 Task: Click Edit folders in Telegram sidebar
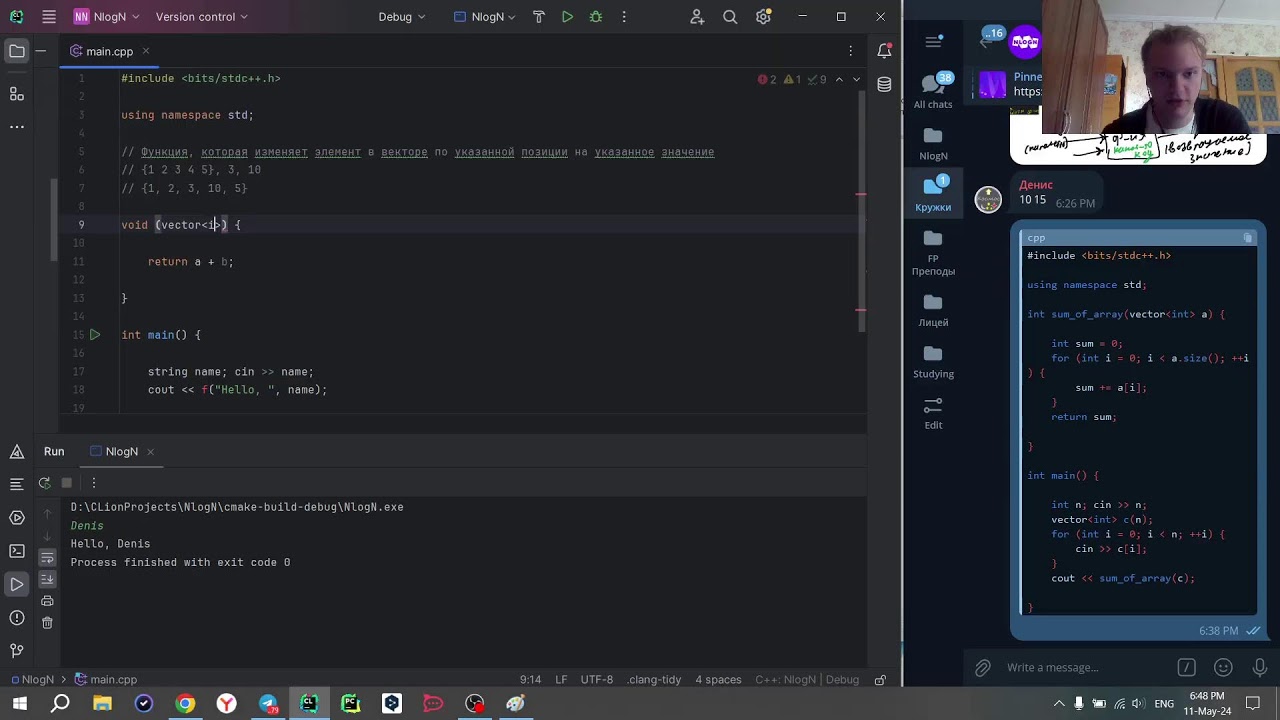pos(933,412)
